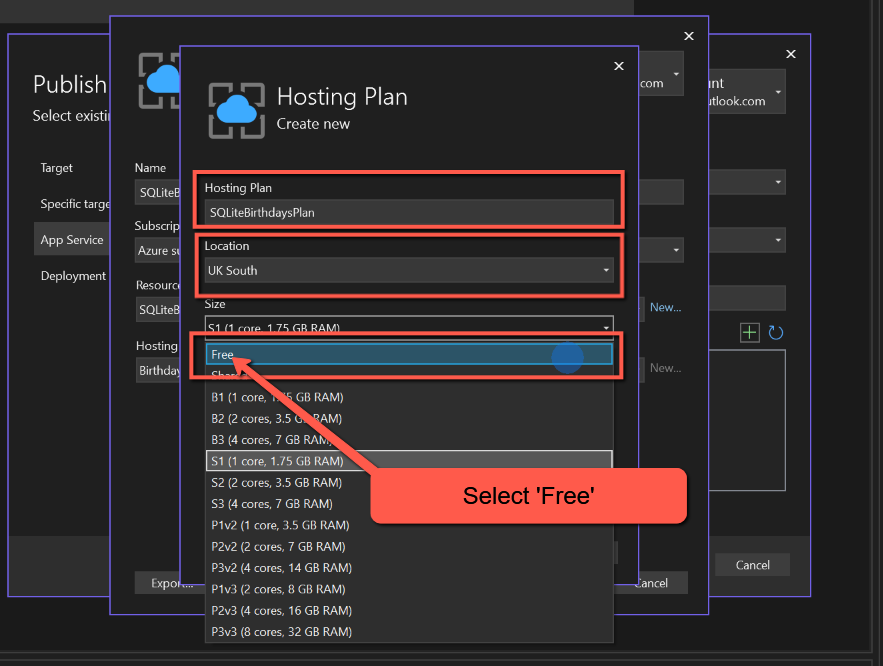Collapse the Size dropdown arrow

(605, 328)
